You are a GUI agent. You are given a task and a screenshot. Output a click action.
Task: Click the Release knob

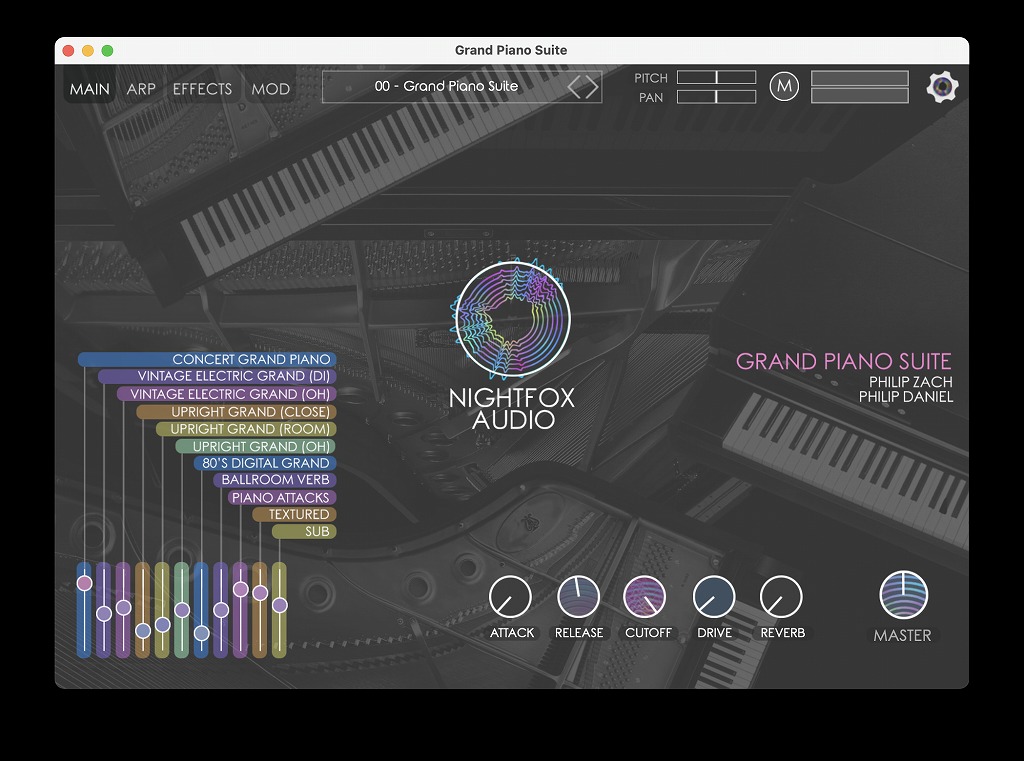(578, 597)
